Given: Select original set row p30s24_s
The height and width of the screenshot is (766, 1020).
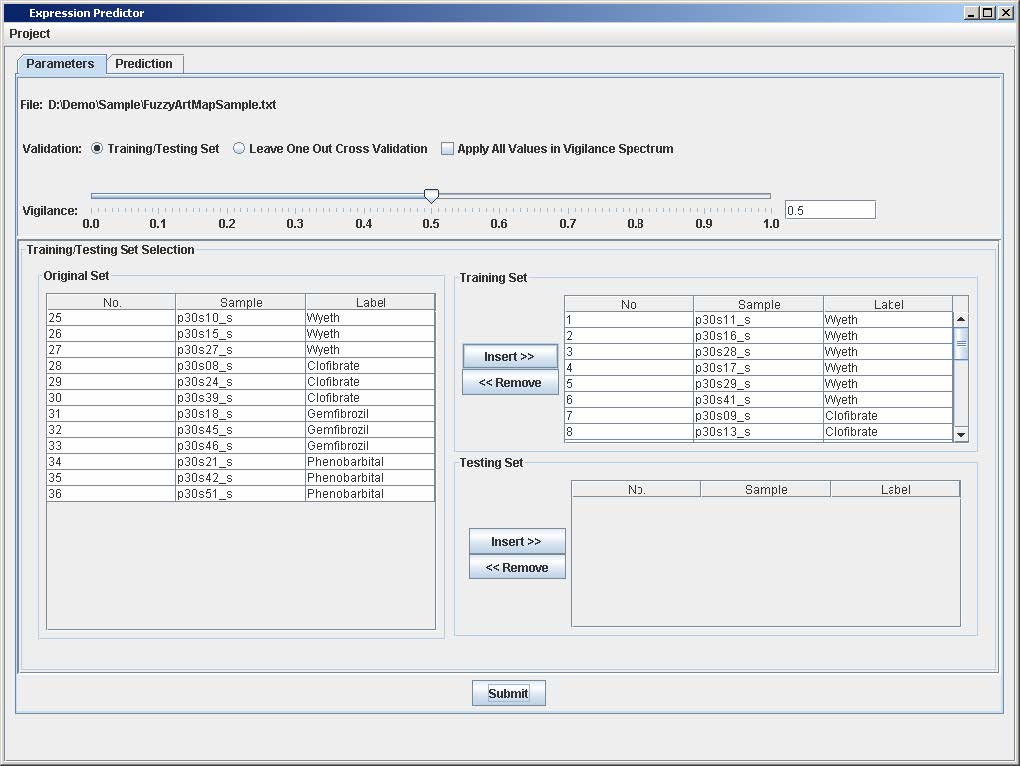Looking at the screenshot, I should (x=241, y=382).
